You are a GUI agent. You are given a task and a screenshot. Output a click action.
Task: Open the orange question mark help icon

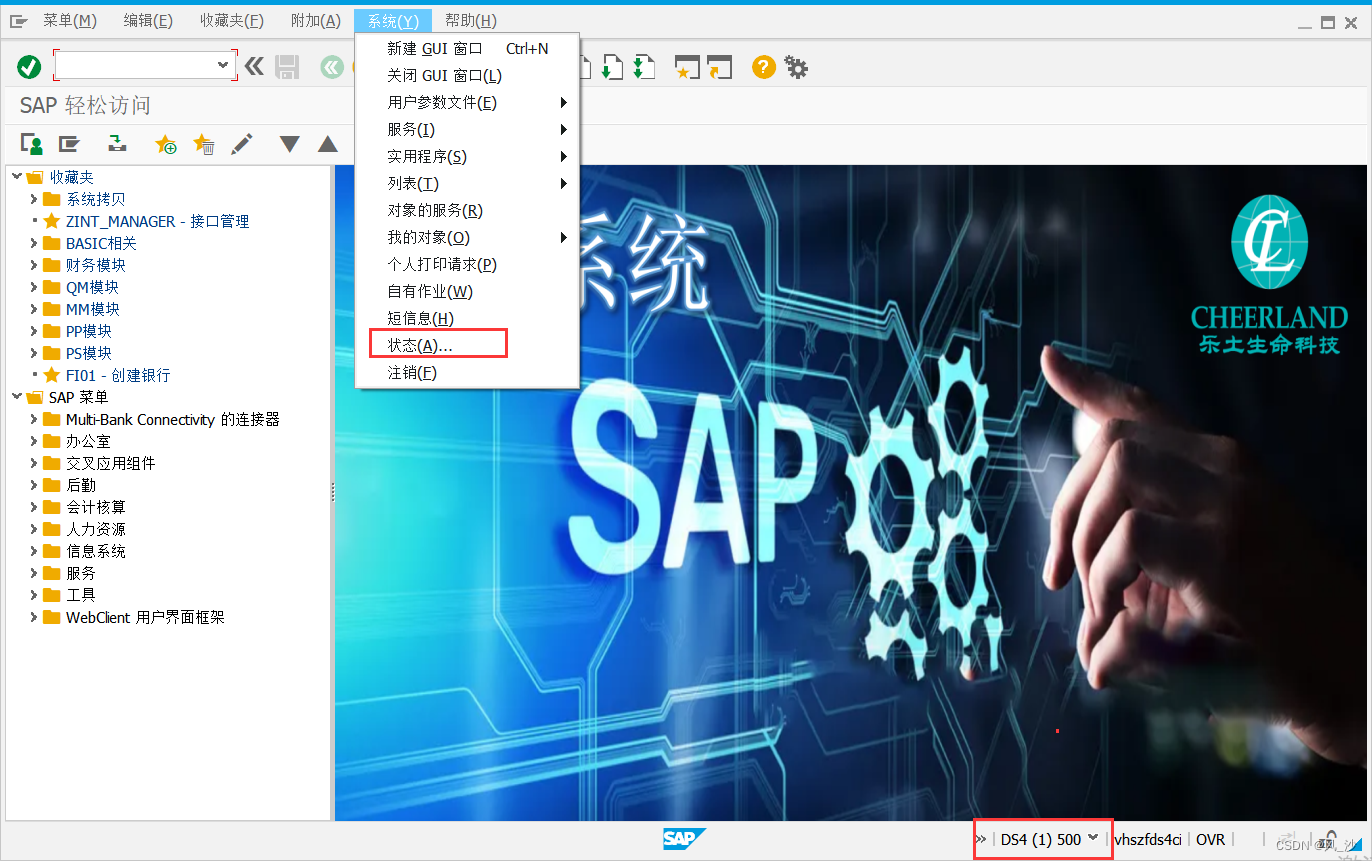pyautogui.click(x=764, y=67)
